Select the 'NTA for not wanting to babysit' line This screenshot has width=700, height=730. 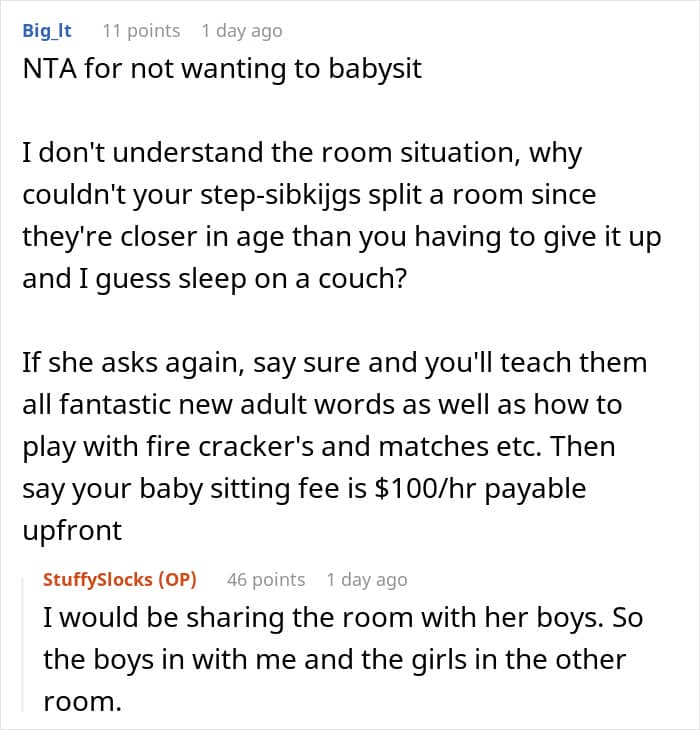coord(222,69)
